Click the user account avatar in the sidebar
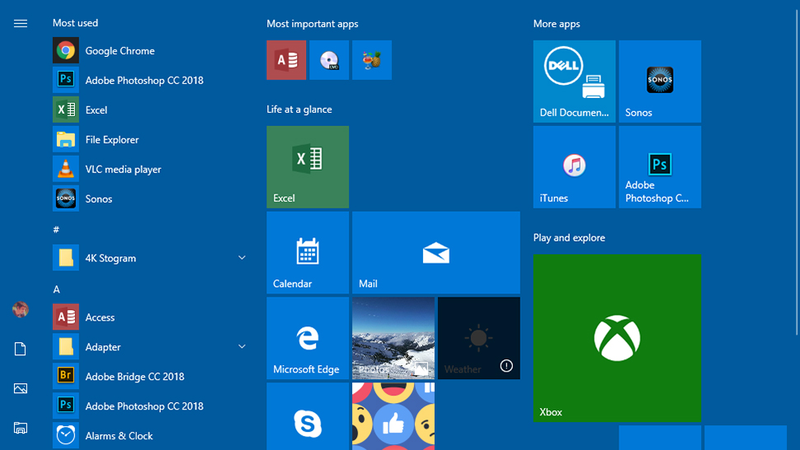800x450 pixels. pyautogui.click(x=20, y=309)
